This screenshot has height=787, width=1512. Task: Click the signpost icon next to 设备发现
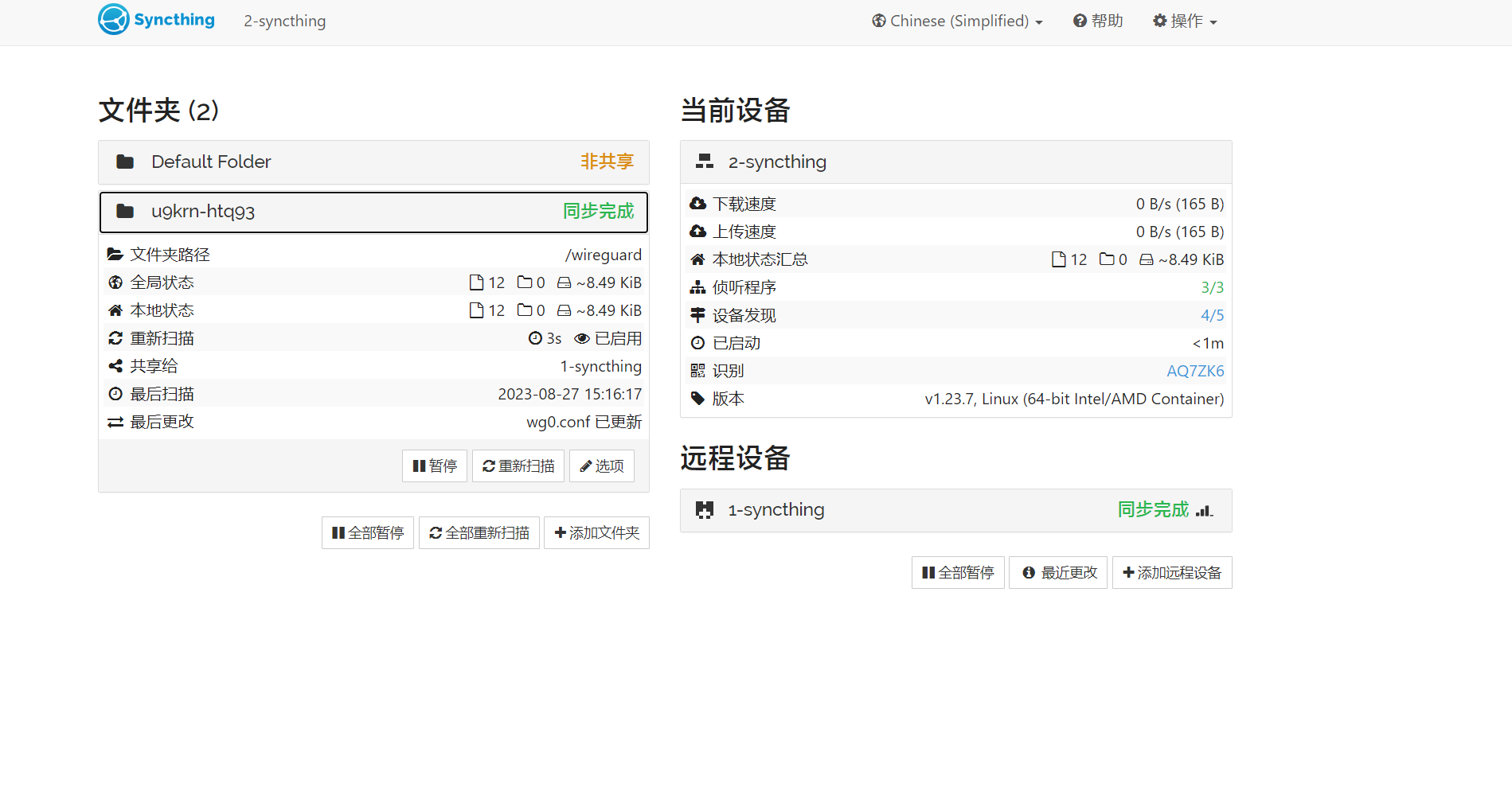698,315
